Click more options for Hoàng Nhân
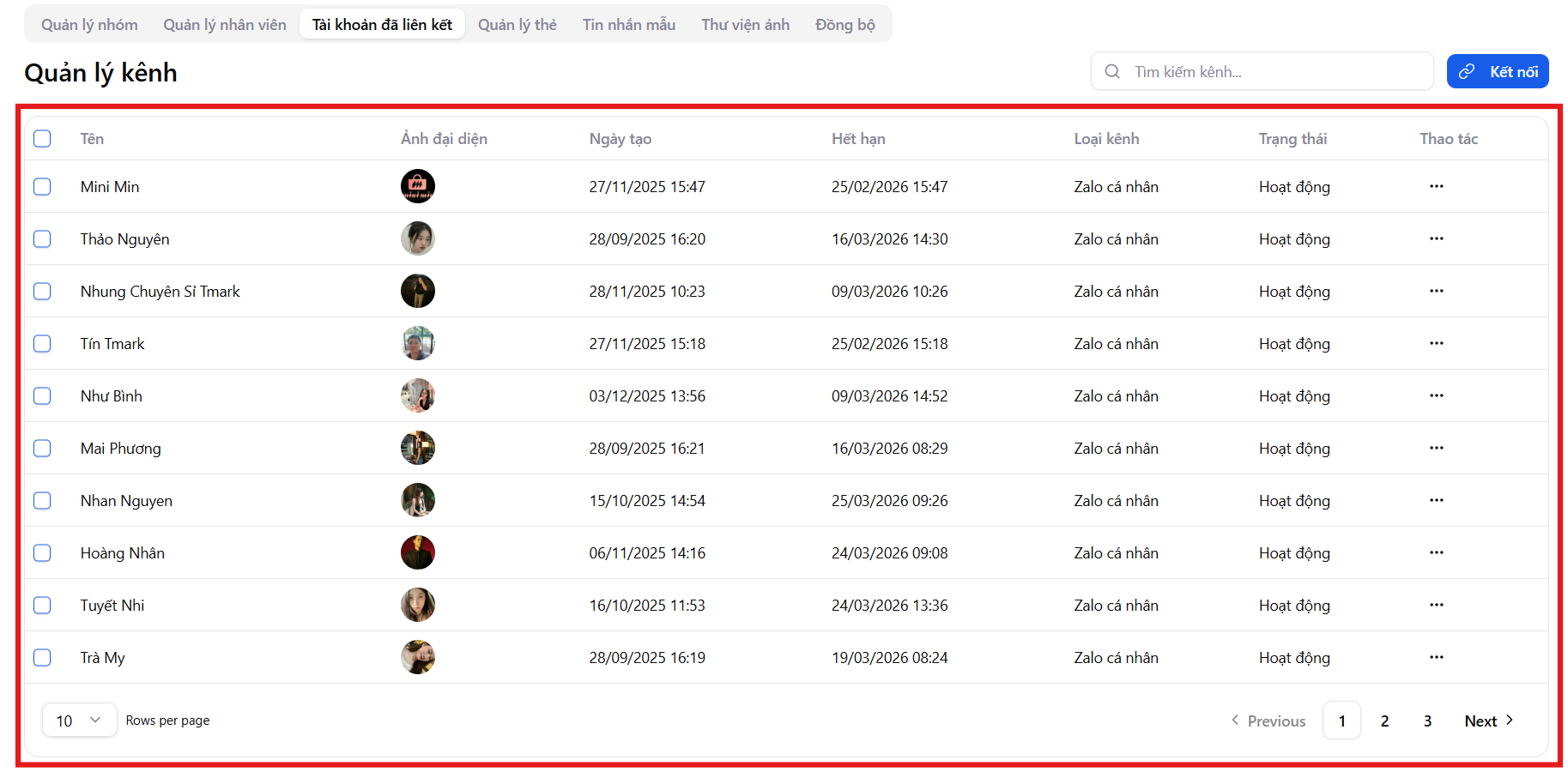 [x=1436, y=552]
